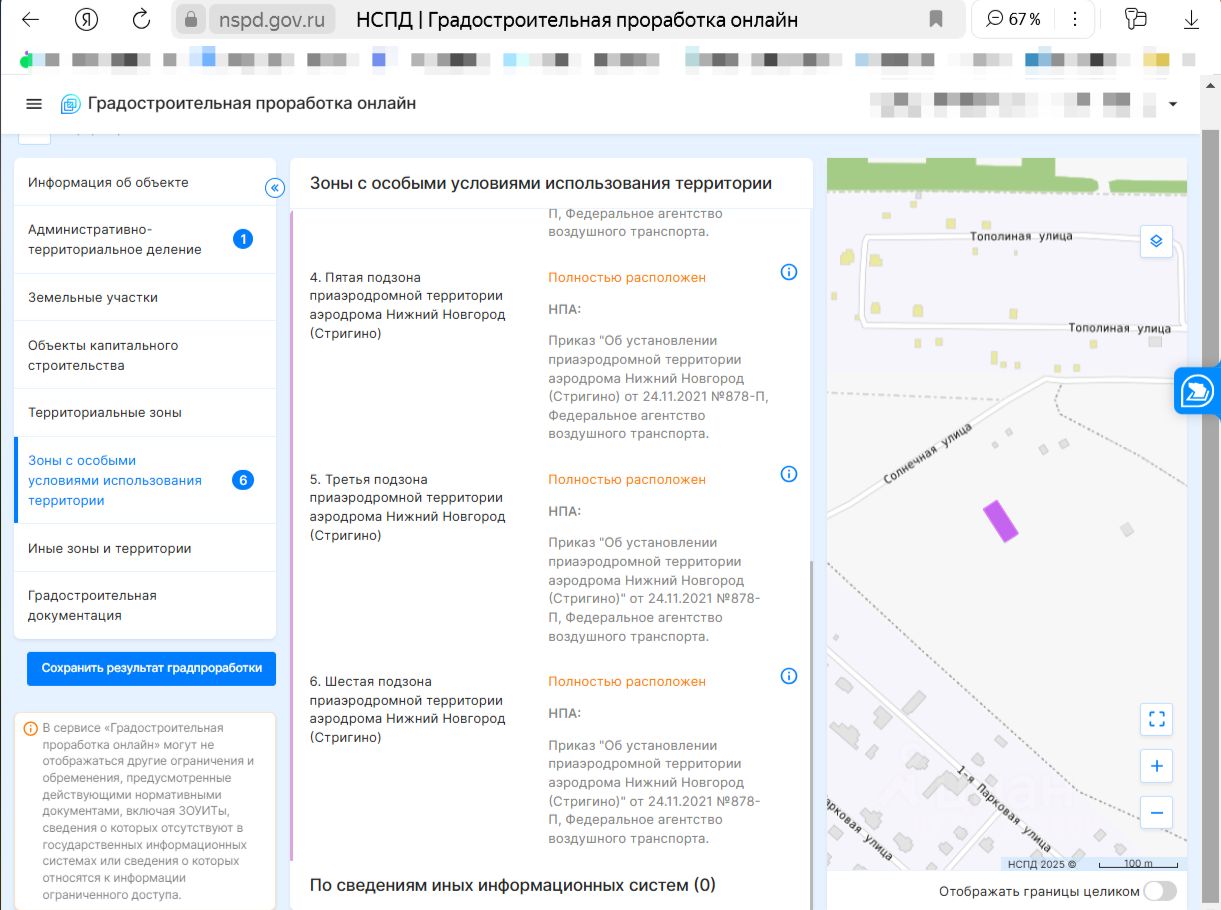Open Информация об объекте section
1221x910 pixels.
point(145,182)
